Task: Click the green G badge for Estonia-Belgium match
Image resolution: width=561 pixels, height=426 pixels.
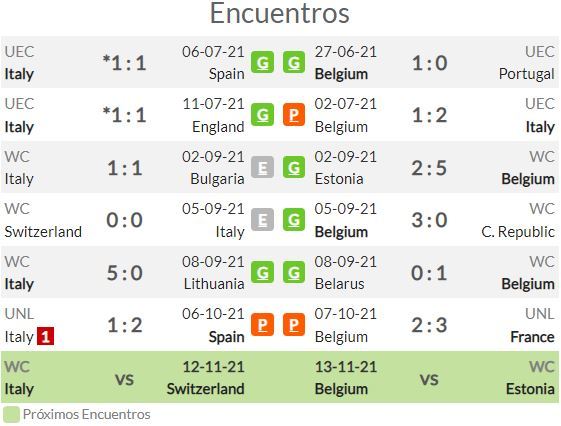Action: click(294, 167)
